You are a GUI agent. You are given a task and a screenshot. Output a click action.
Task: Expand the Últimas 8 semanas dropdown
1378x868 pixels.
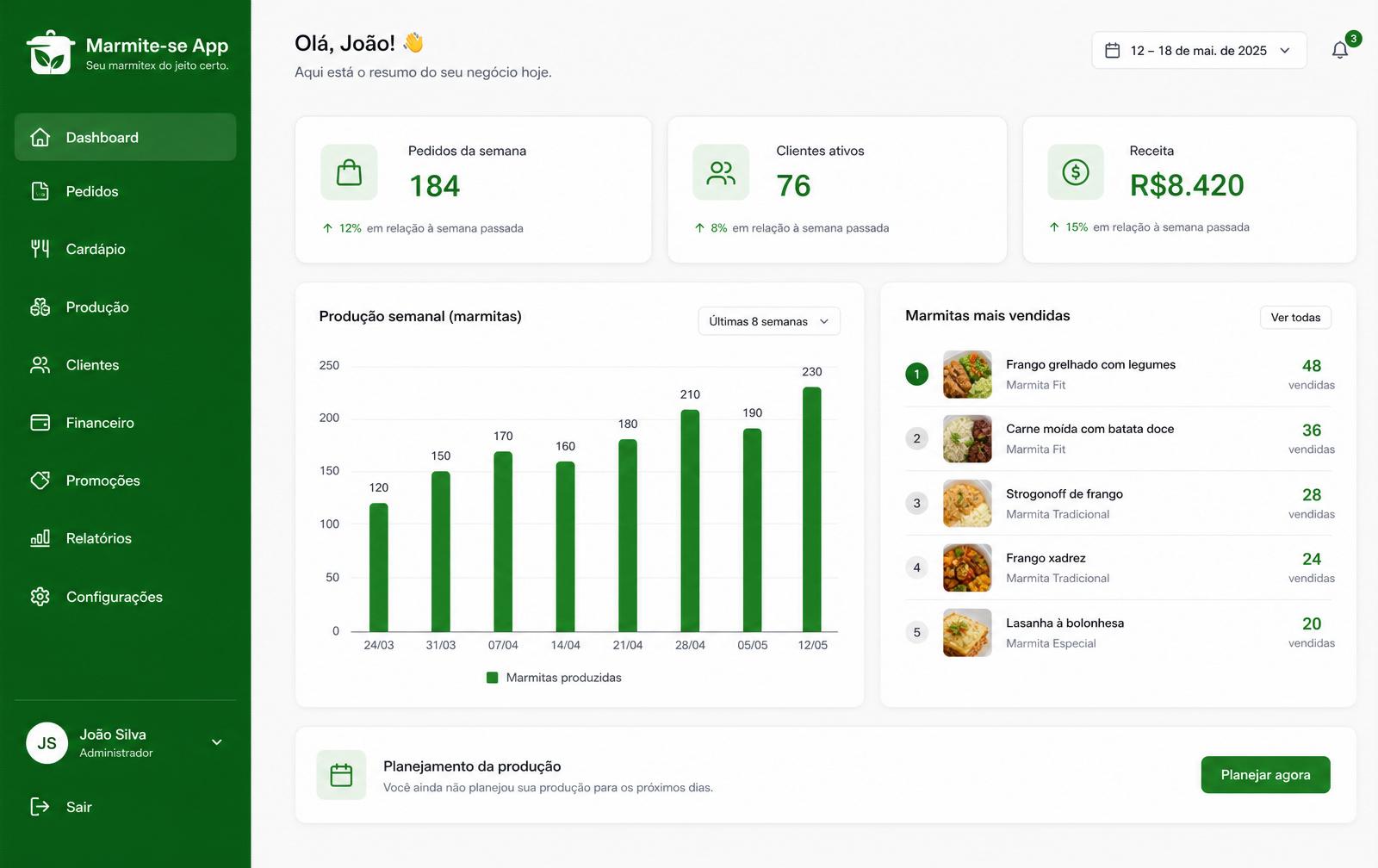769,321
